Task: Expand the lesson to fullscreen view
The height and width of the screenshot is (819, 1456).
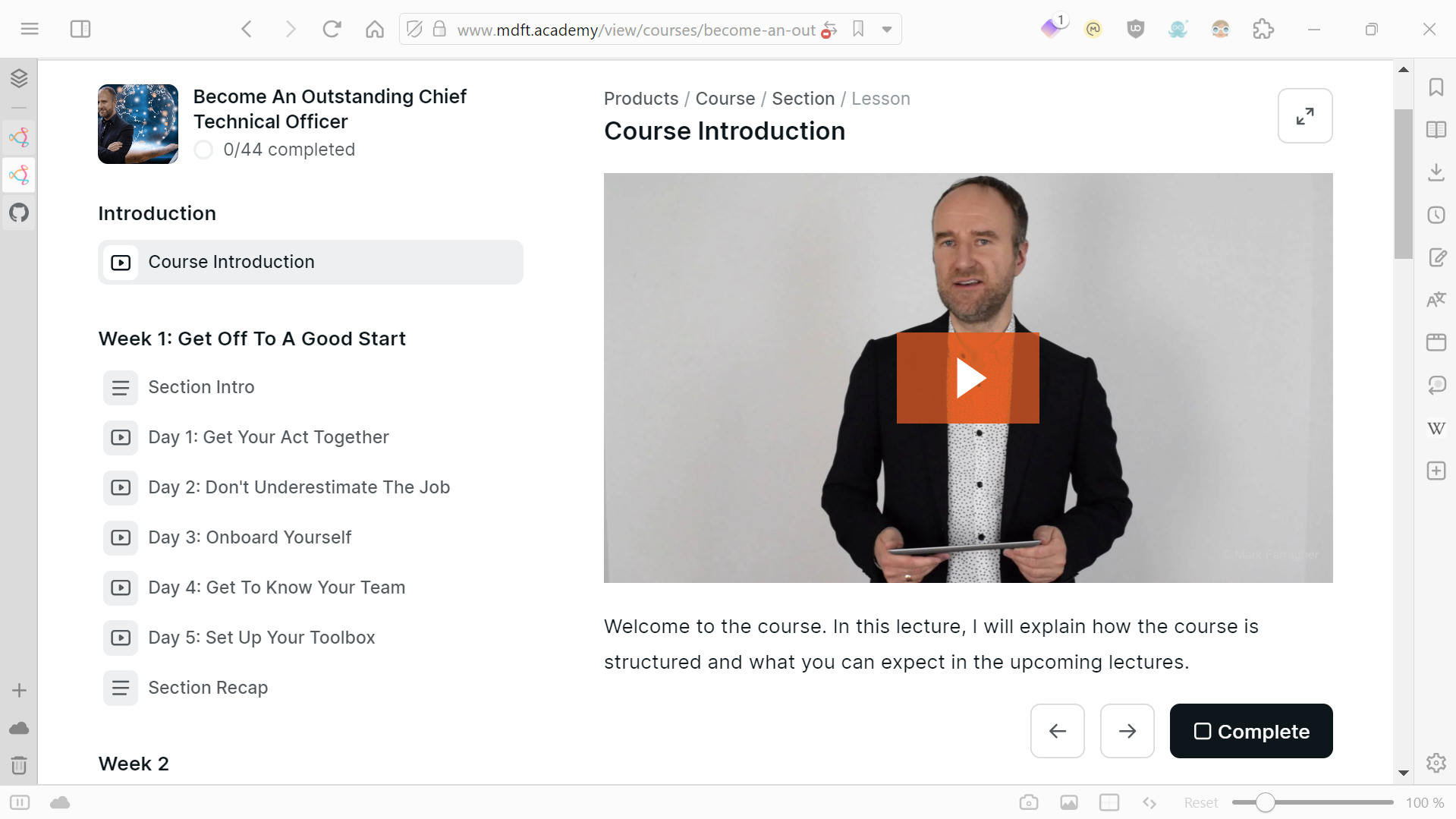Action: (x=1305, y=116)
